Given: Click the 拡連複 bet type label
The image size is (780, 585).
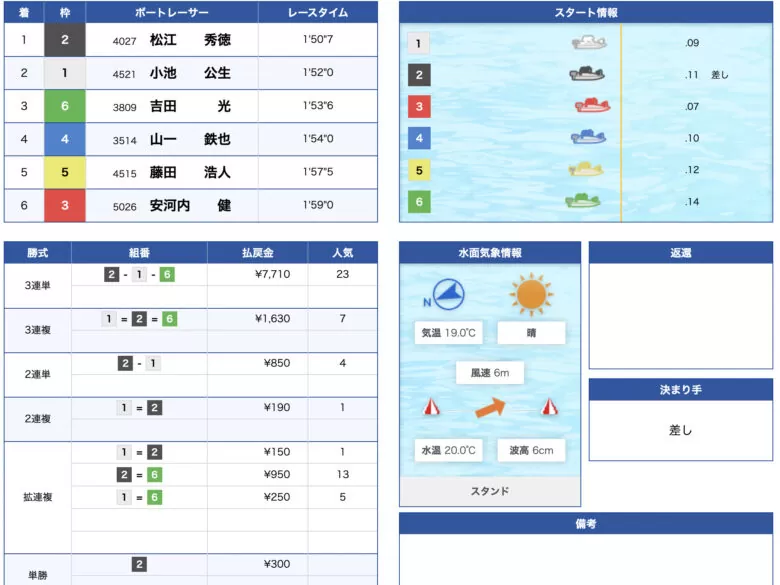Looking at the screenshot, I should tap(38, 497).
